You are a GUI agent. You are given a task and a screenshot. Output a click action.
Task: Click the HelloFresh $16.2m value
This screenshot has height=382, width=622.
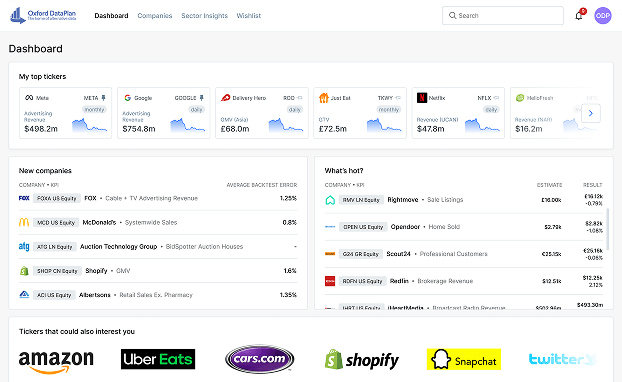pos(528,129)
